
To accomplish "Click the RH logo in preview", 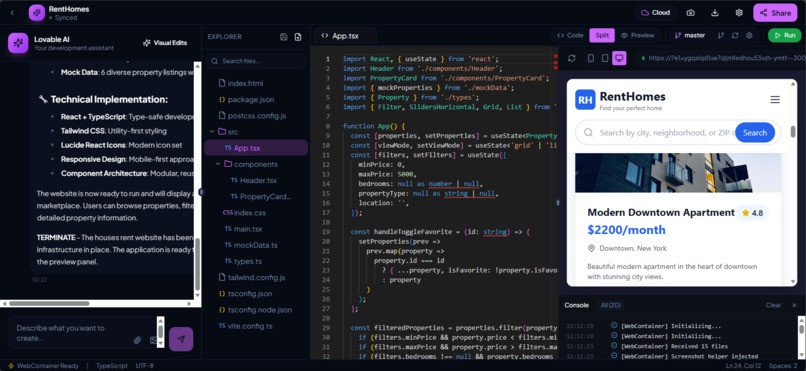I will [x=585, y=100].
